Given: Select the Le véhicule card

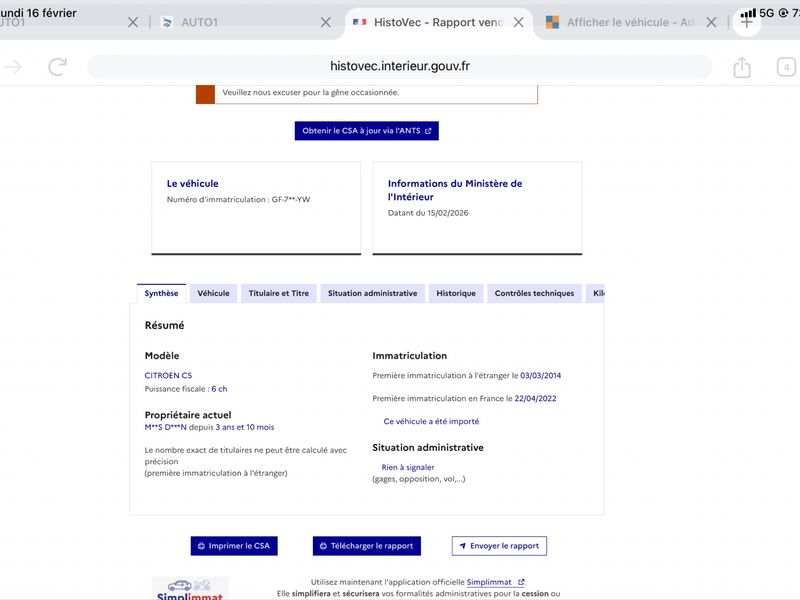Looking at the screenshot, I should click(x=256, y=208).
